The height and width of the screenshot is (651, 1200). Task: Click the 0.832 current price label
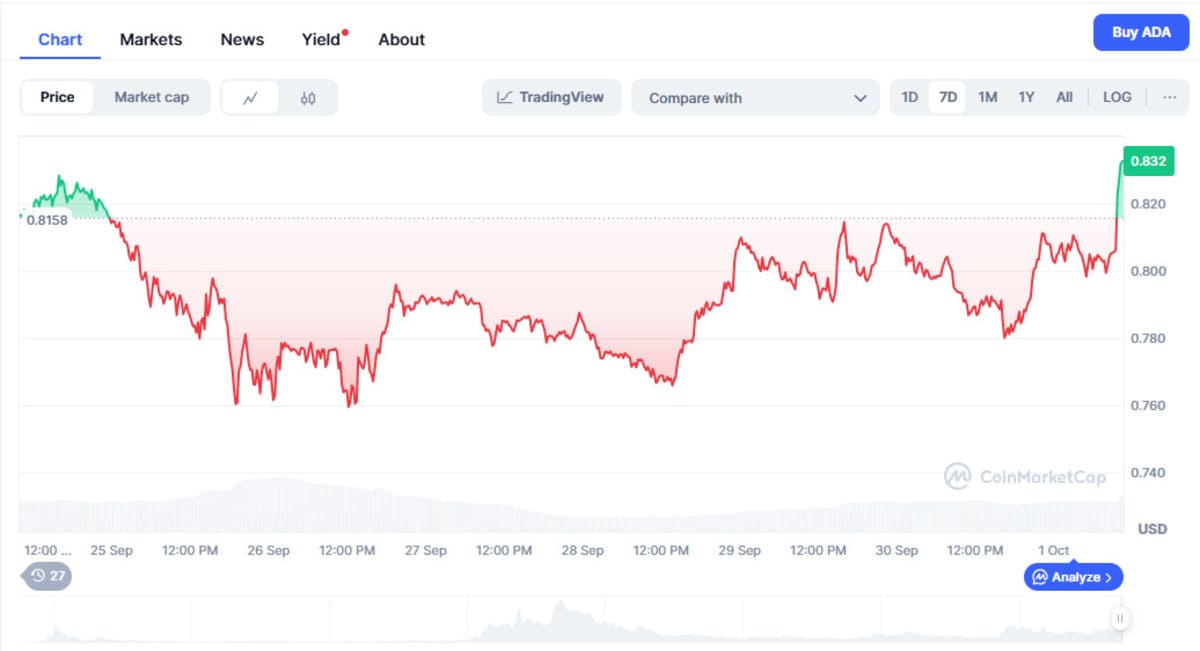1146,161
